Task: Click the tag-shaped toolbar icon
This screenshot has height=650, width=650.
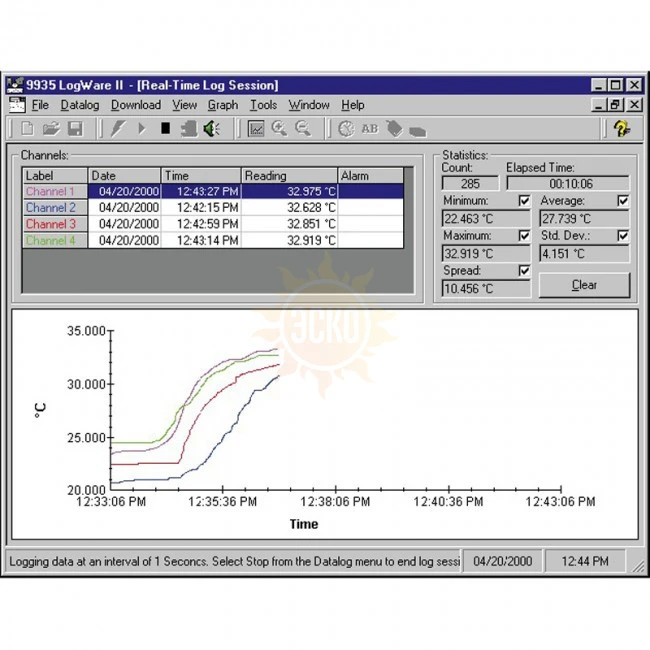Action: click(x=394, y=129)
